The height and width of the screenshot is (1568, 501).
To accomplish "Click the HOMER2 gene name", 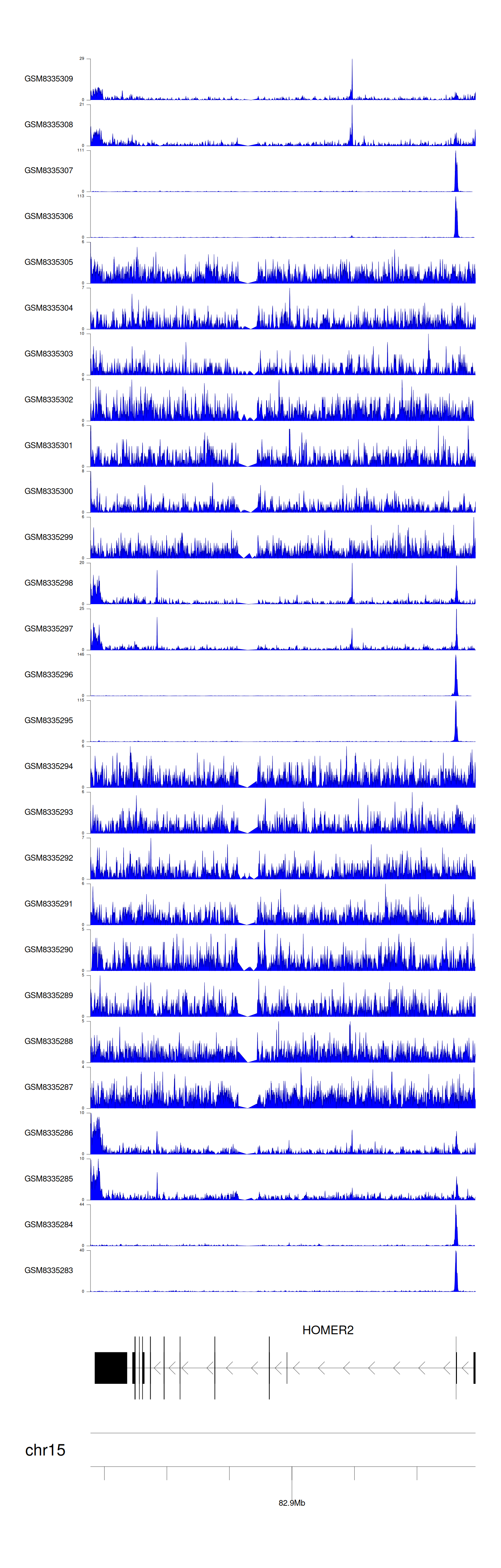I will tap(328, 1330).
